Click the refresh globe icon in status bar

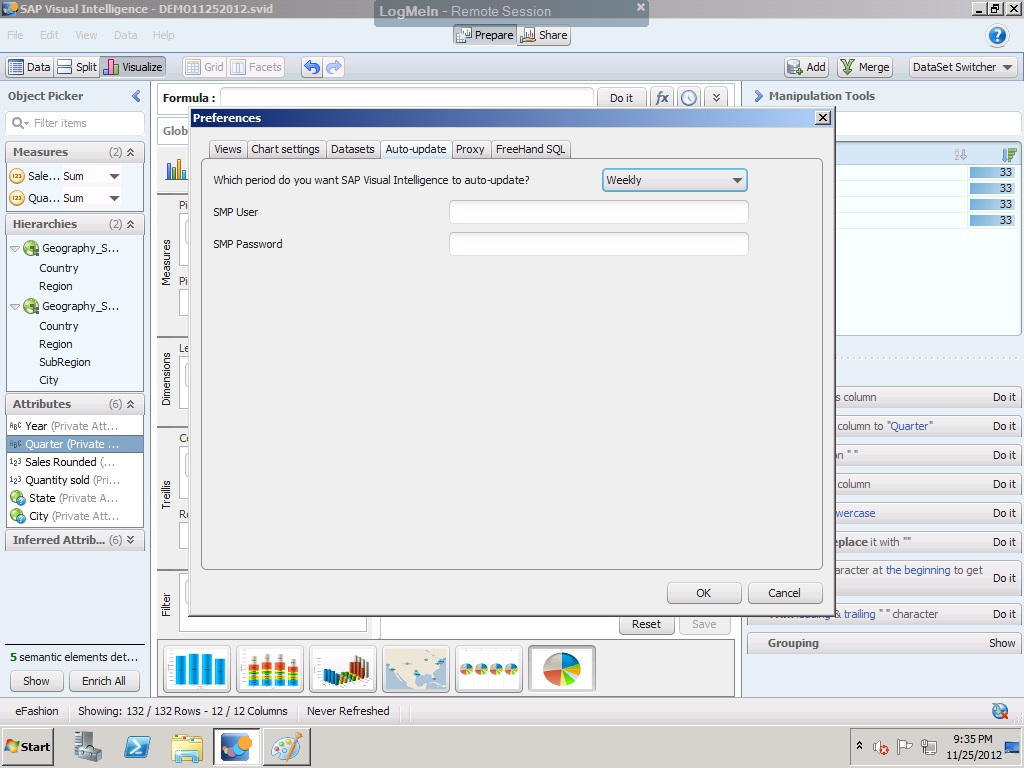(999, 711)
